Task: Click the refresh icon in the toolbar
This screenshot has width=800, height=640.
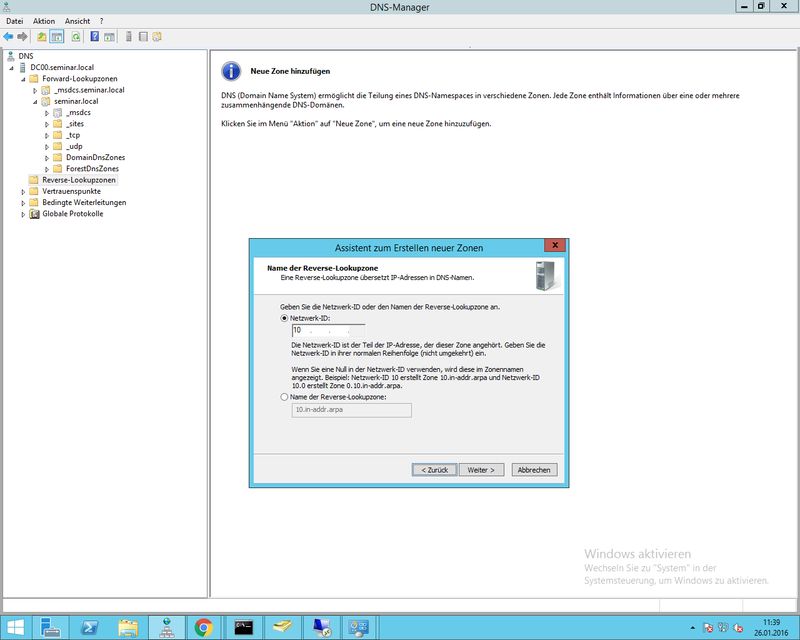Action: (75, 37)
